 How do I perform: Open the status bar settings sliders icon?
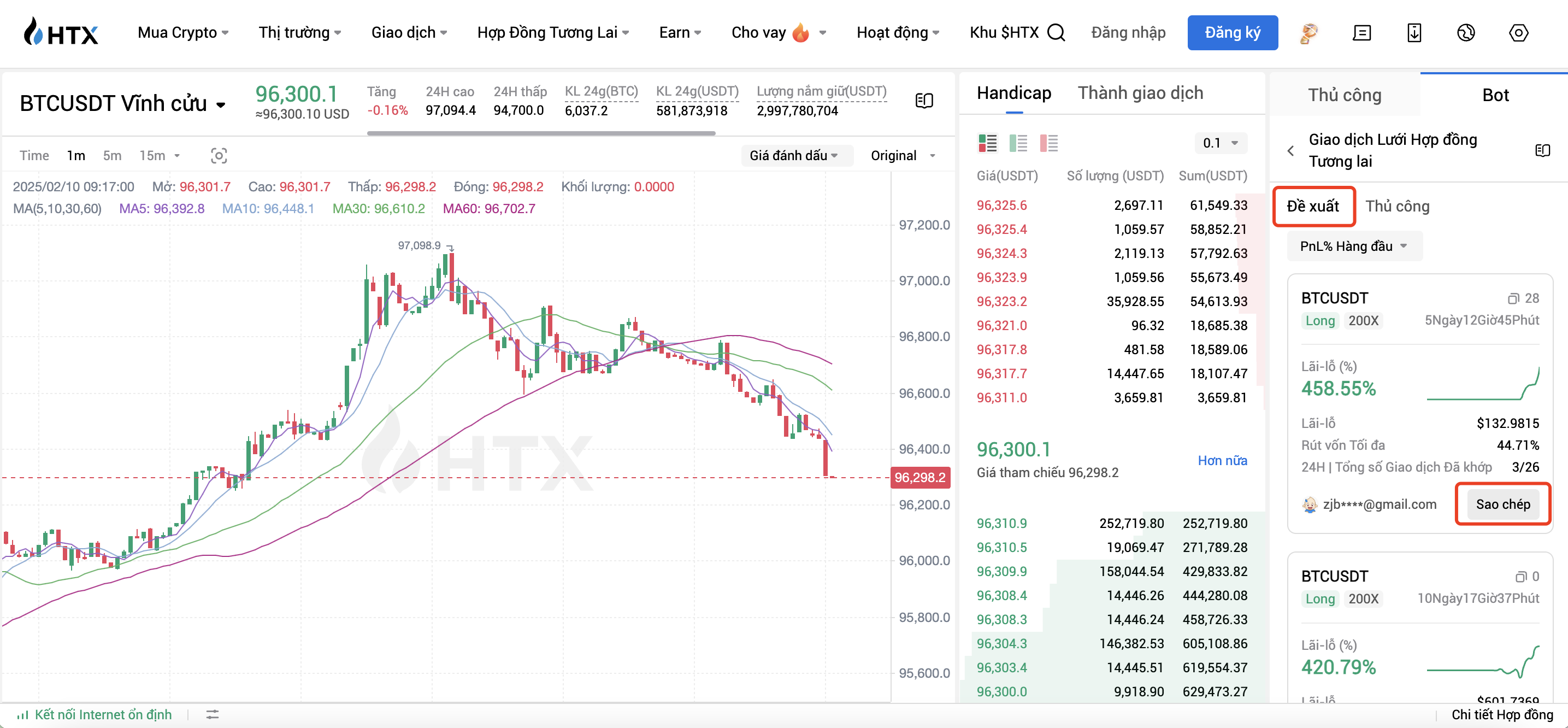(x=212, y=714)
